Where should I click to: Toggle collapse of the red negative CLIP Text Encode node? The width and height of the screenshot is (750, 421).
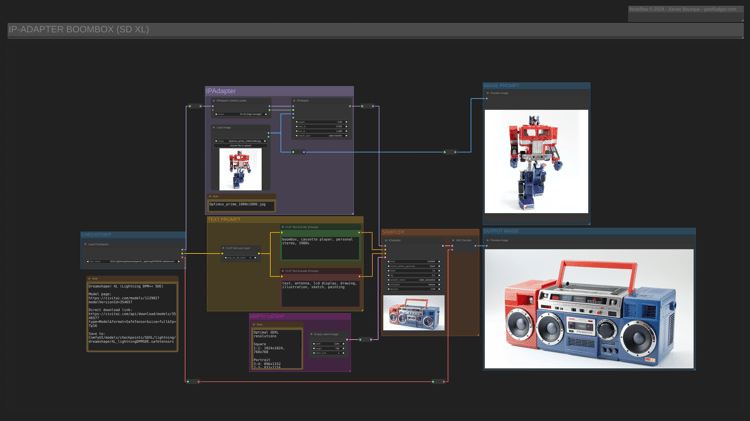click(284, 271)
